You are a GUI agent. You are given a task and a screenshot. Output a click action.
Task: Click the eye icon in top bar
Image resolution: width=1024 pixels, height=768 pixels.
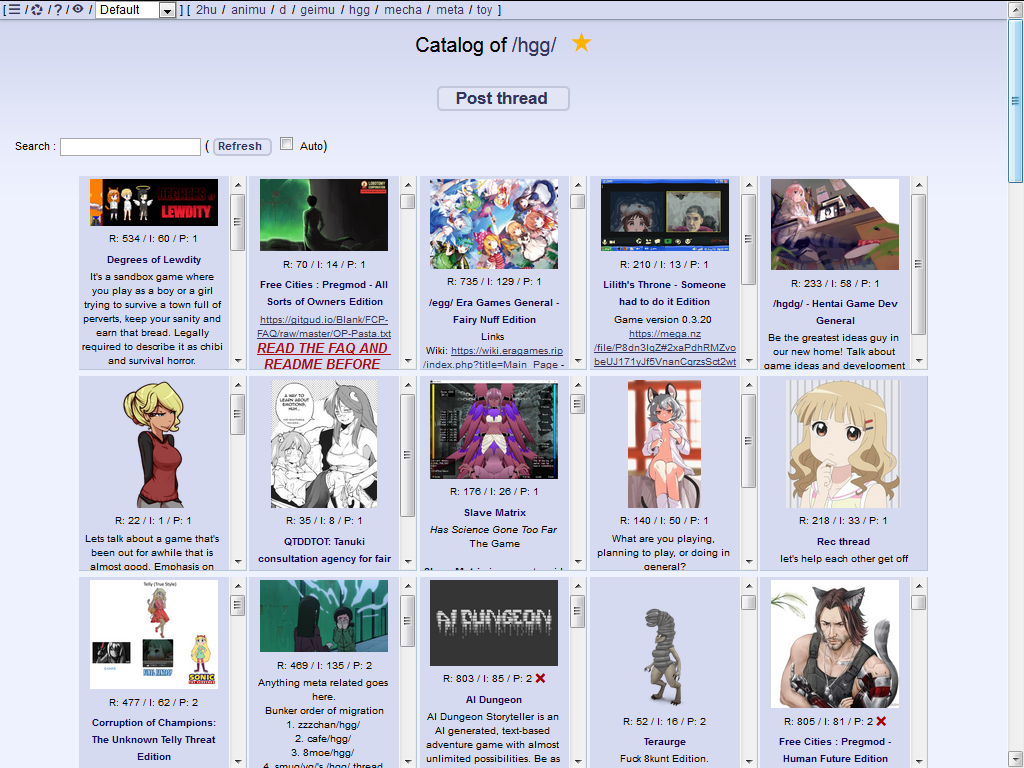point(78,10)
